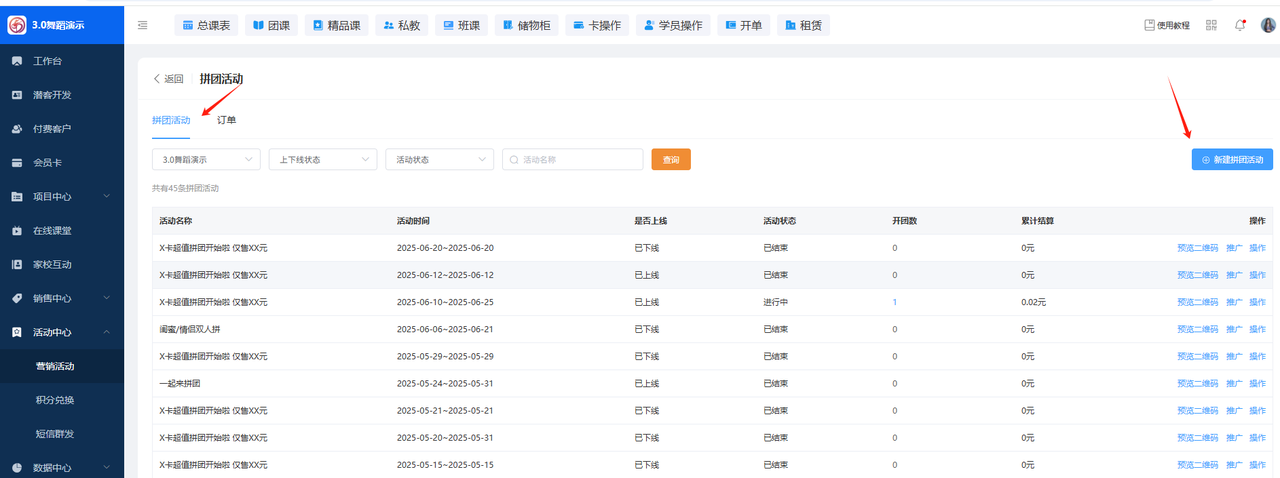The height and width of the screenshot is (478, 1280).
Task: Open the notification bell
Action: (x=1240, y=25)
